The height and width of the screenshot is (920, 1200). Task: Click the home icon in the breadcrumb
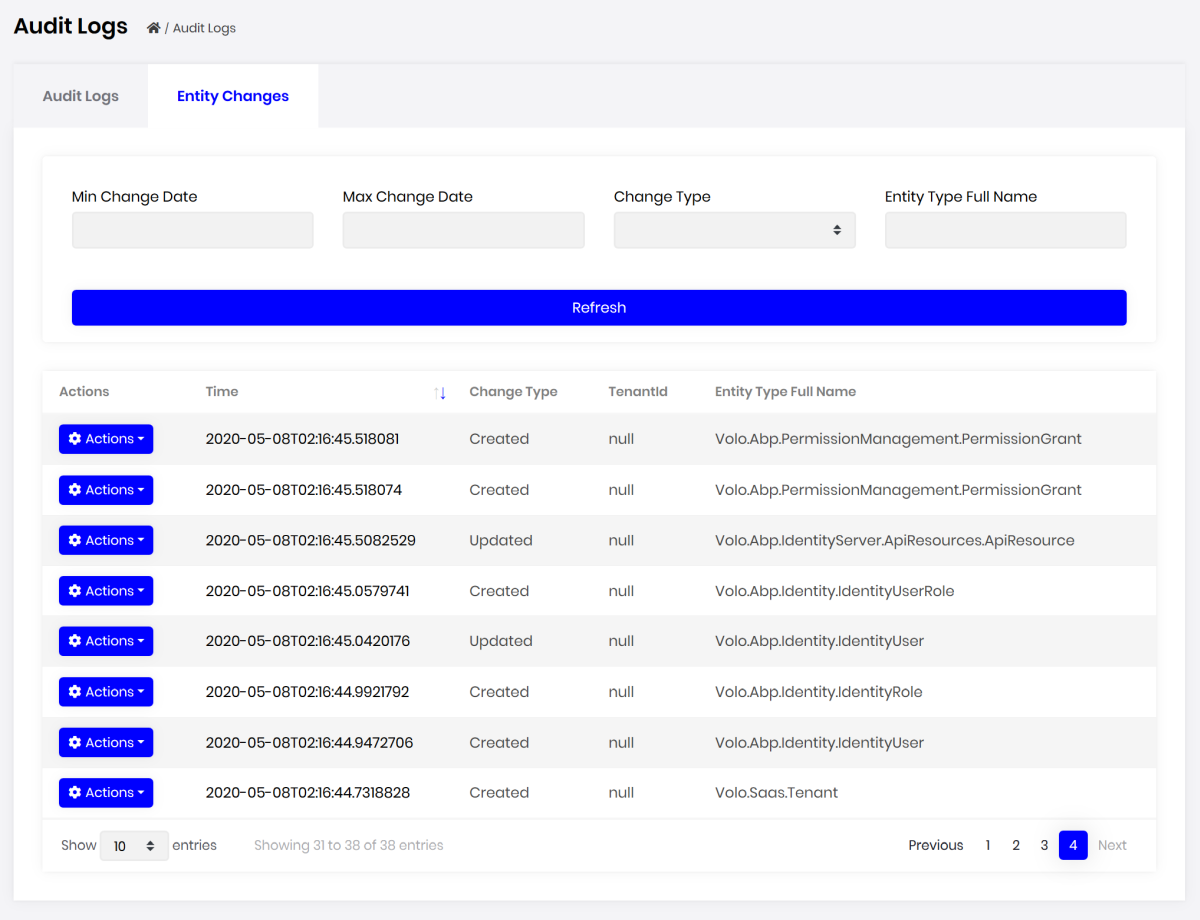[x=151, y=27]
